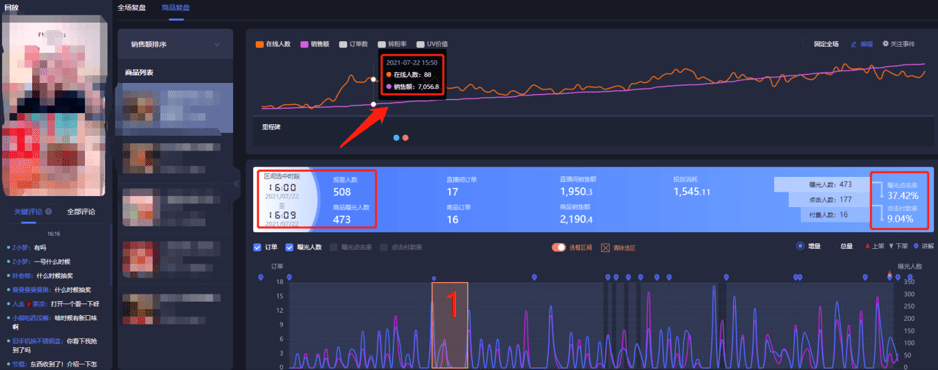Toggle the 订单数 legend swatch

pyautogui.click(x=343, y=44)
